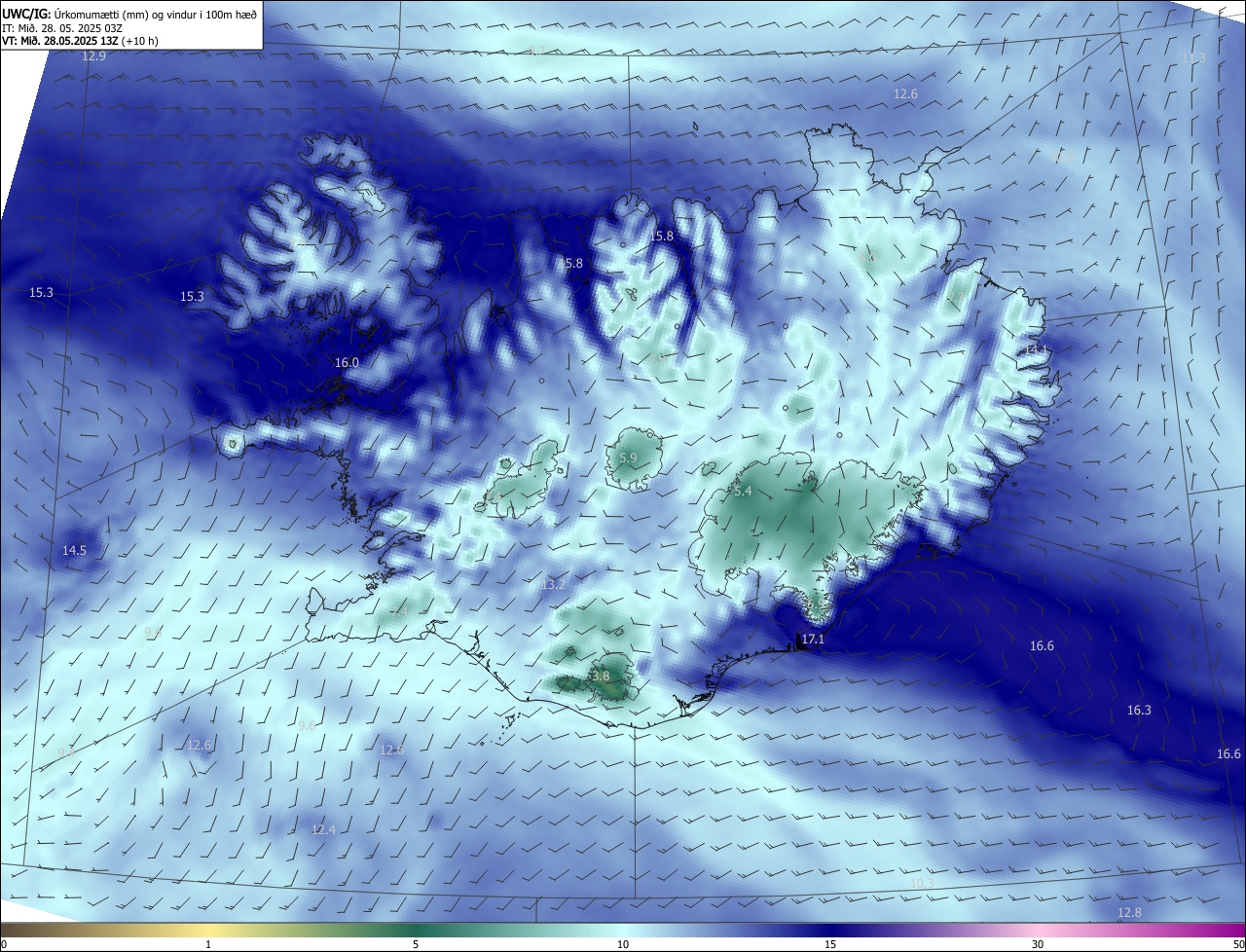Click the 14.1 value on the east coast
This screenshot has height=952, width=1246.
1037,350
